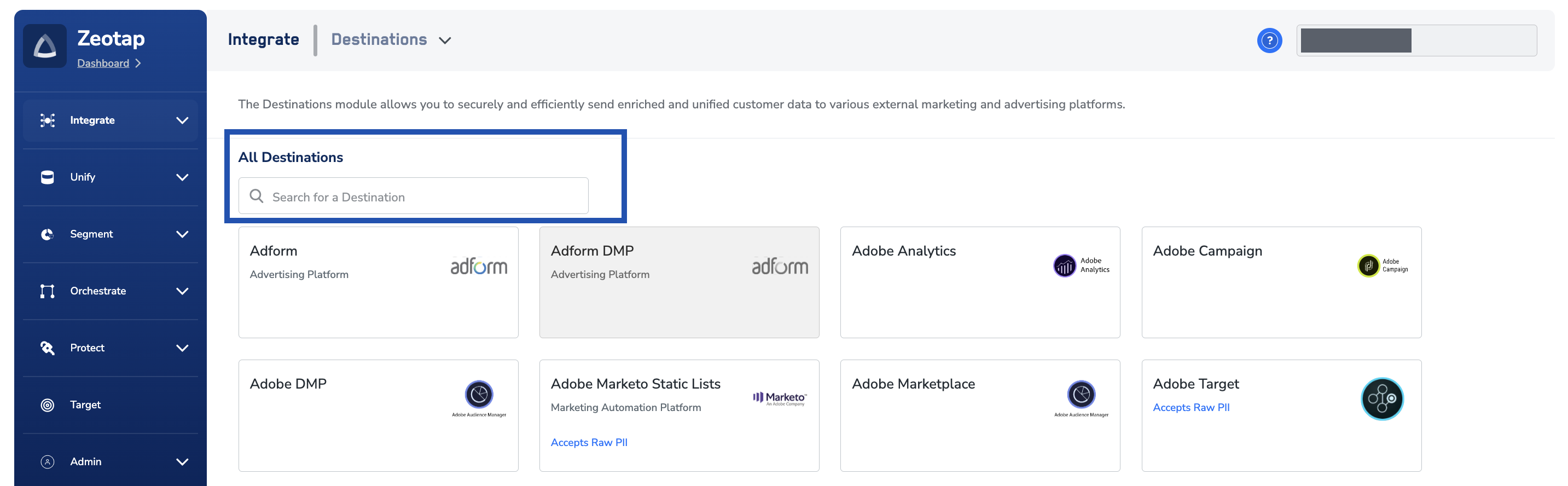The width and height of the screenshot is (1568, 486).
Task: Click the Target bullseye icon
Action: pyautogui.click(x=48, y=405)
